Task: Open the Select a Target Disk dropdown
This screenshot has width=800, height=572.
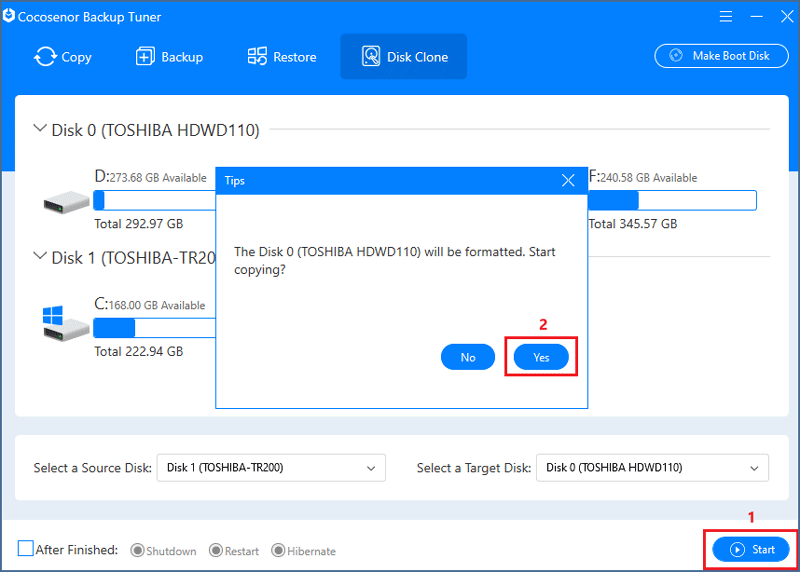Action: click(x=652, y=468)
